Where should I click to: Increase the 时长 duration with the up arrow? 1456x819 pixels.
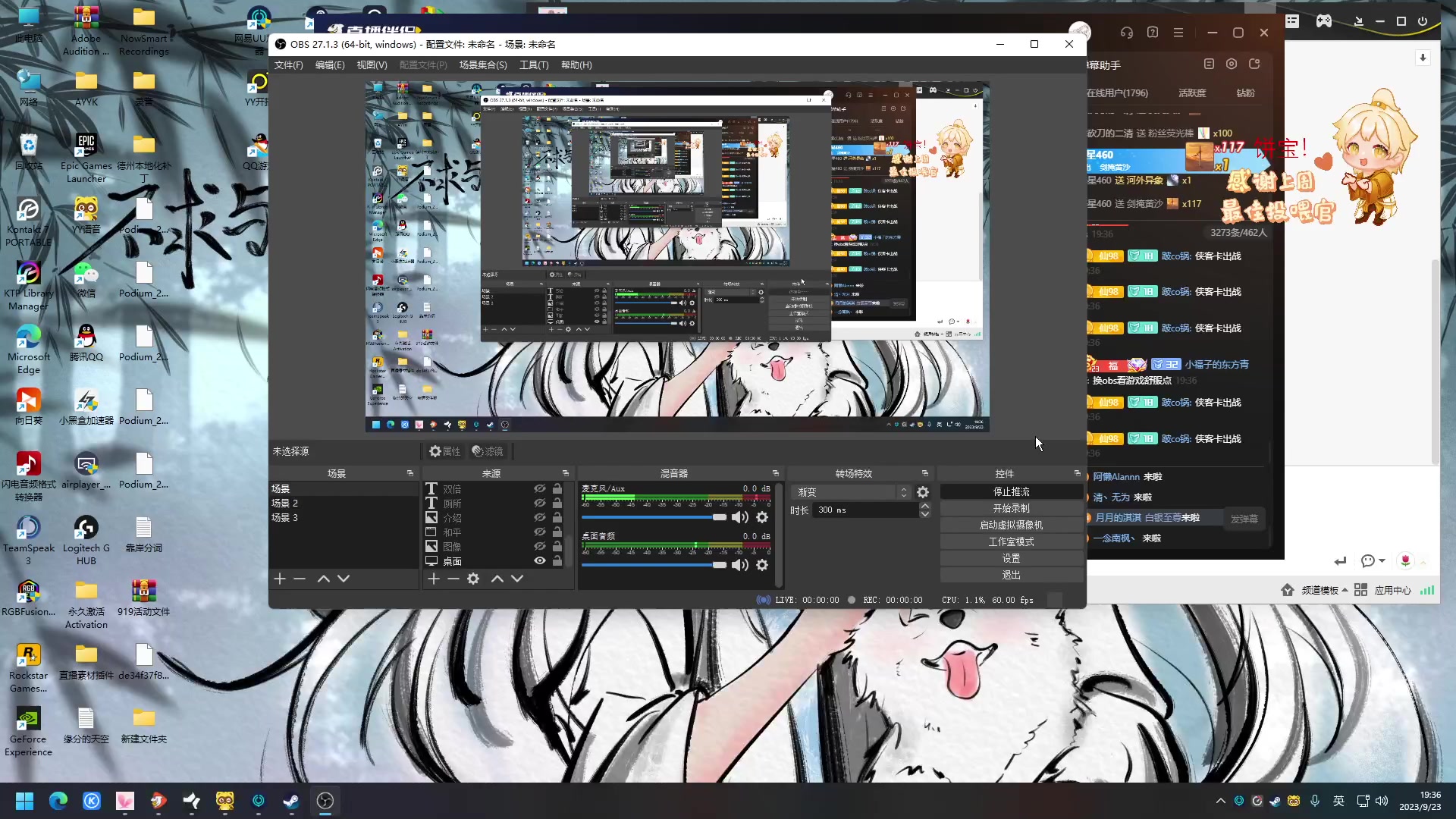925,507
